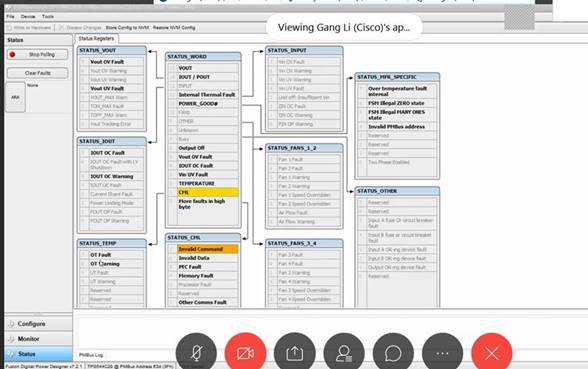The image size is (588, 369).
Task: Click the red Stop Polling indicator icon
Action: tap(12, 55)
